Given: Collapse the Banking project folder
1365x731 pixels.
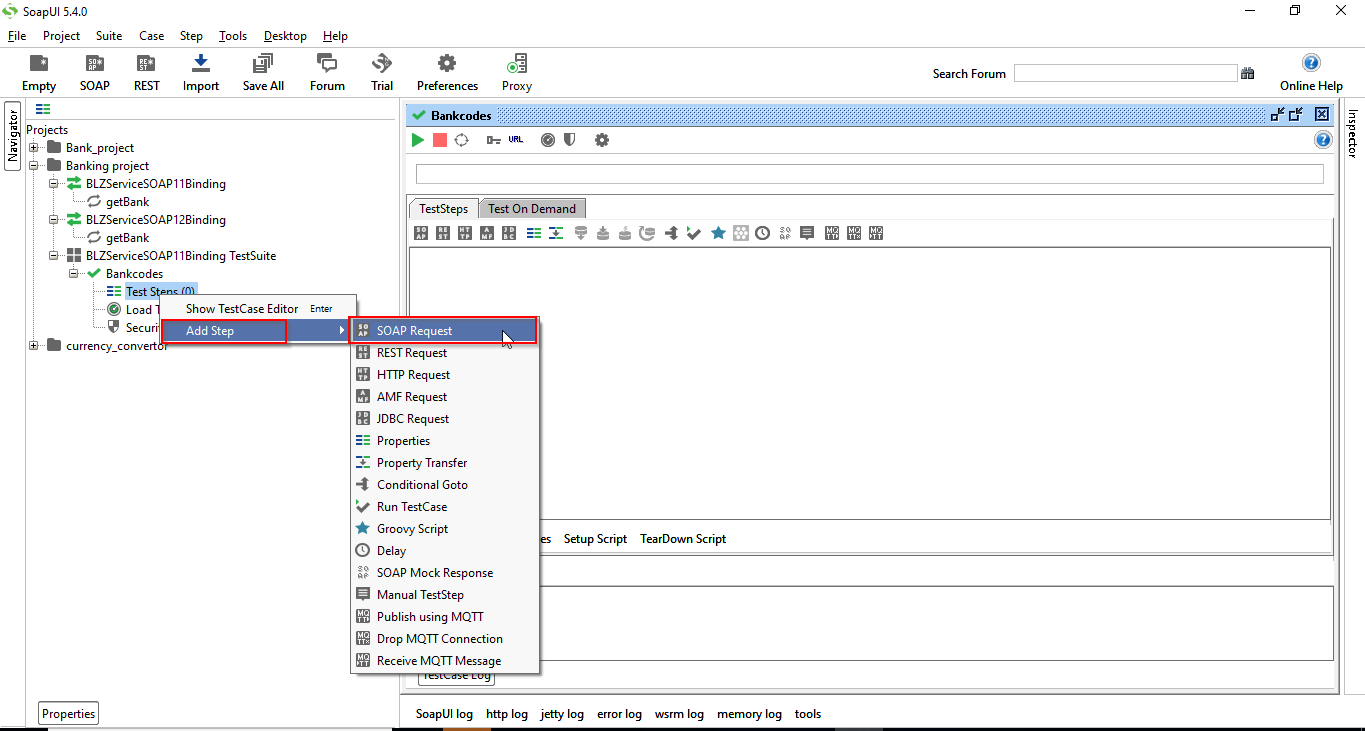Looking at the screenshot, I should point(34,165).
